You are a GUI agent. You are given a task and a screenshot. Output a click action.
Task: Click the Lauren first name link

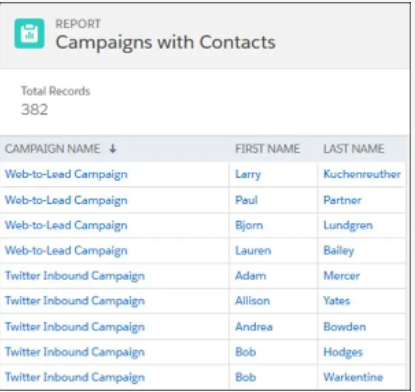(253, 251)
